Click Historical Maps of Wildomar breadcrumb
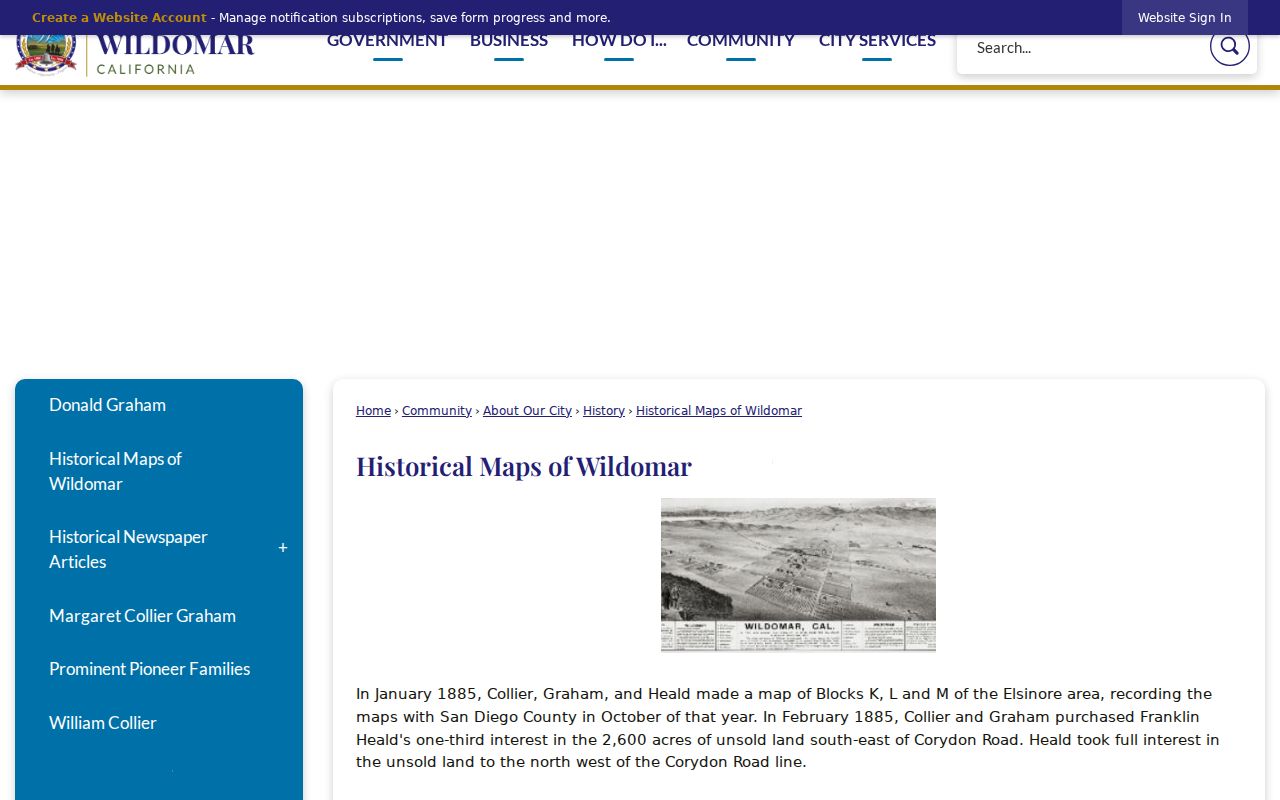 coord(719,411)
